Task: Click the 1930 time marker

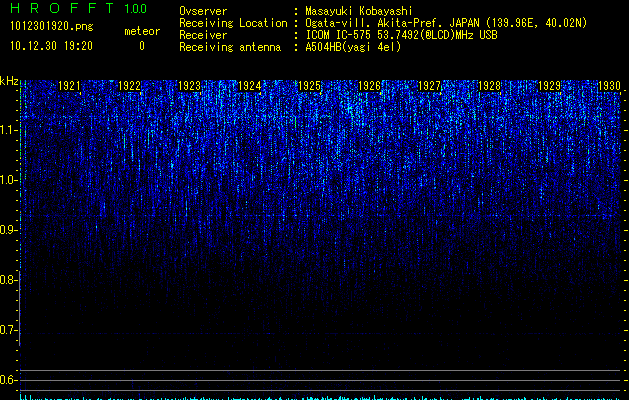Action: (609, 86)
